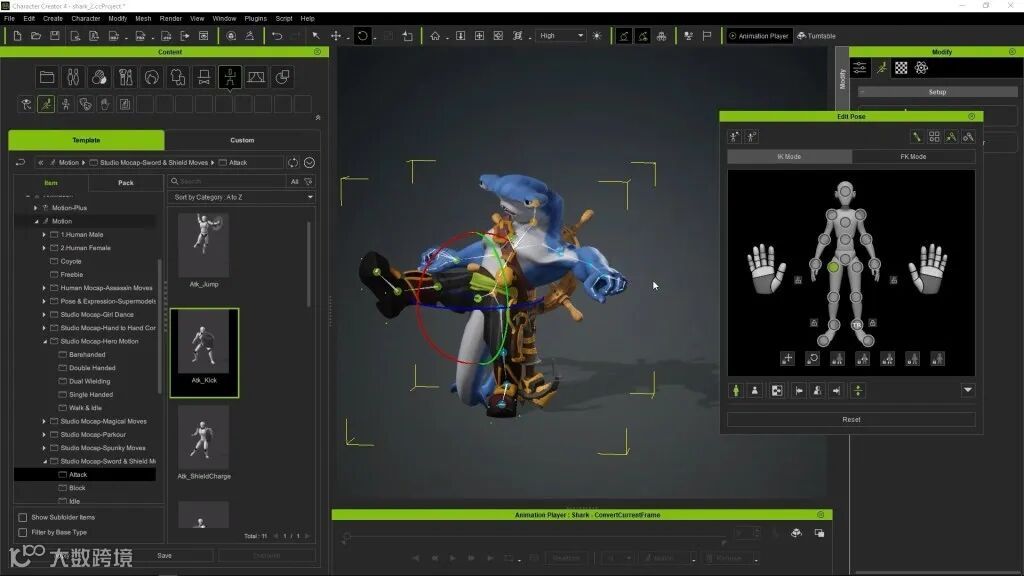Switch to FK Mode in Edit Pose
Image resolution: width=1024 pixels, height=576 pixels.
tap(913, 157)
